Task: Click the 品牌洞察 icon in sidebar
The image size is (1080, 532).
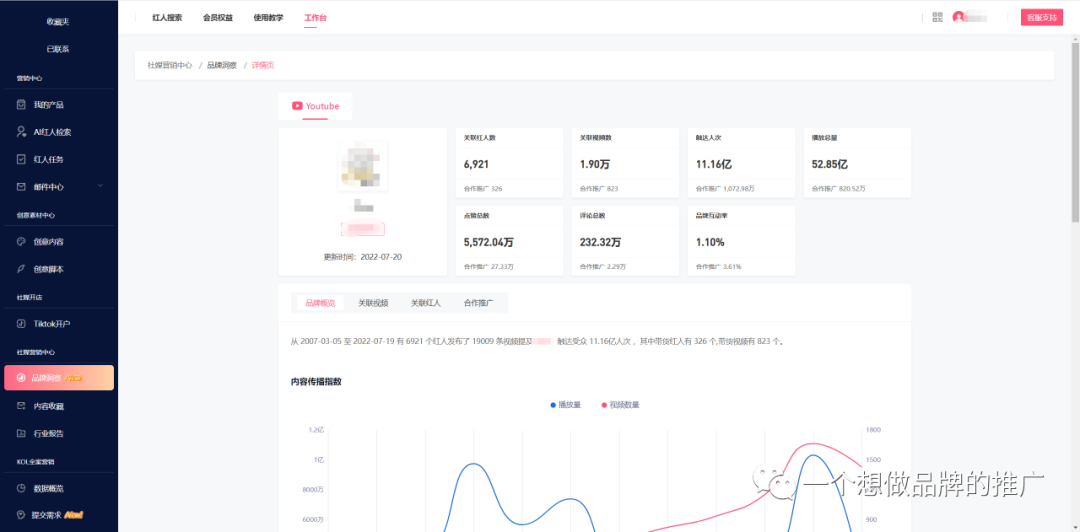Action: pyautogui.click(x=21, y=378)
